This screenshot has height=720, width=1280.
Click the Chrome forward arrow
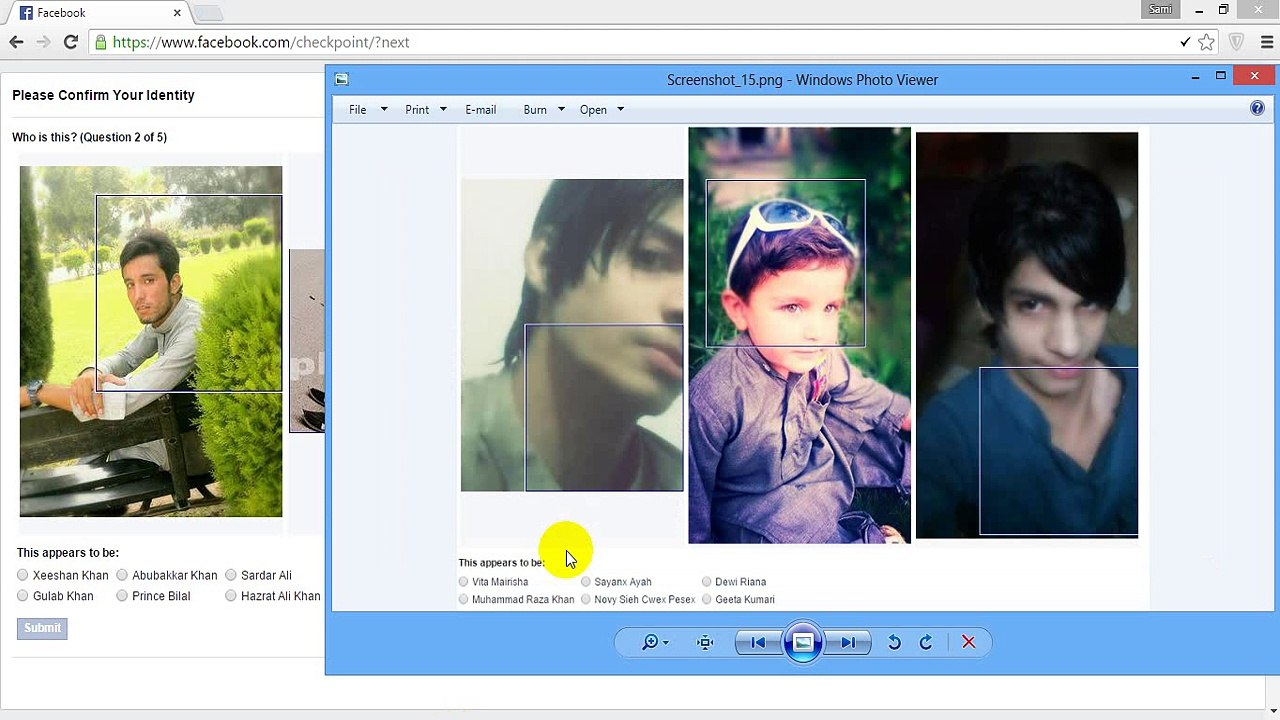coord(43,42)
